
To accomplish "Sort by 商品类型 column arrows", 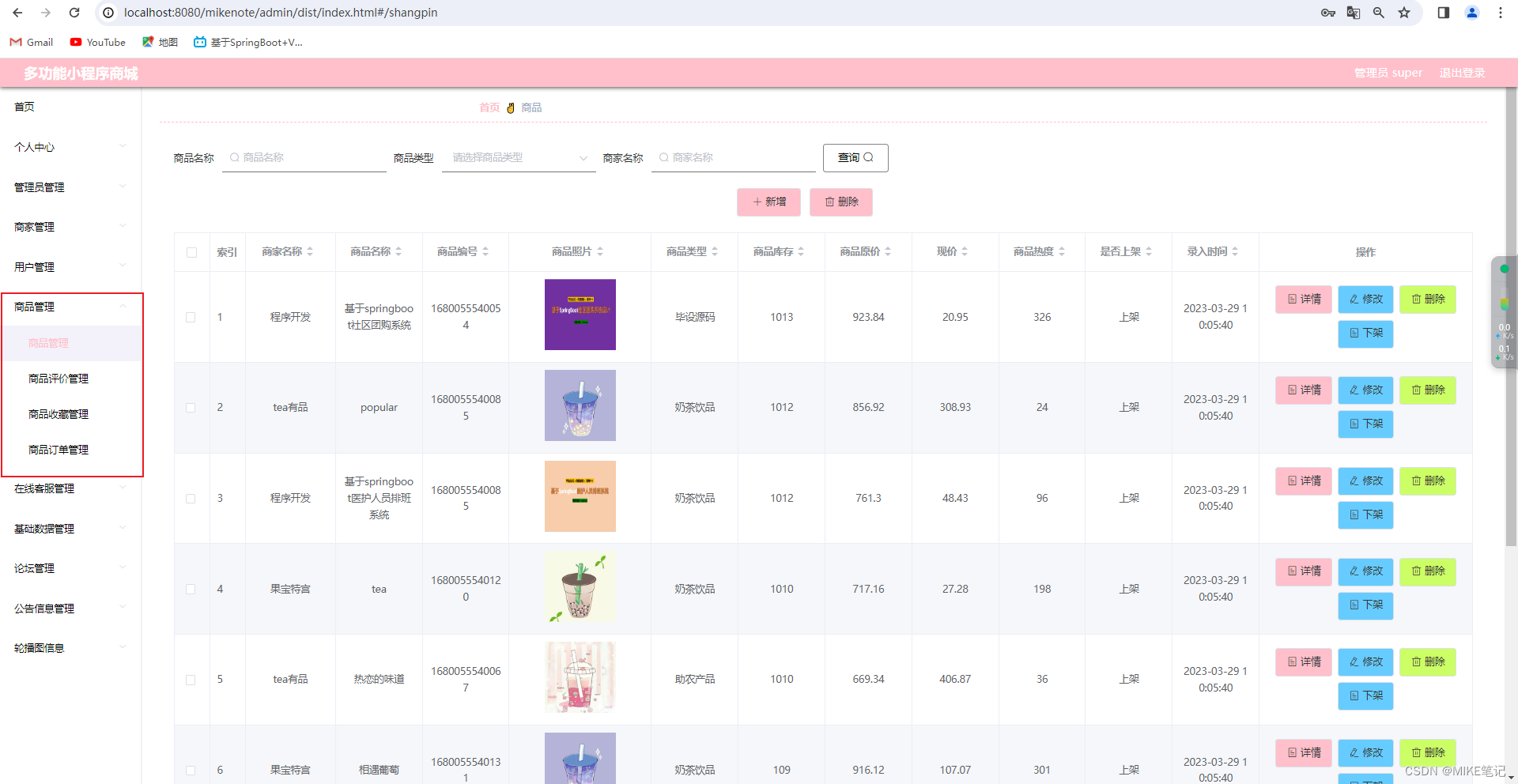I will click(715, 252).
